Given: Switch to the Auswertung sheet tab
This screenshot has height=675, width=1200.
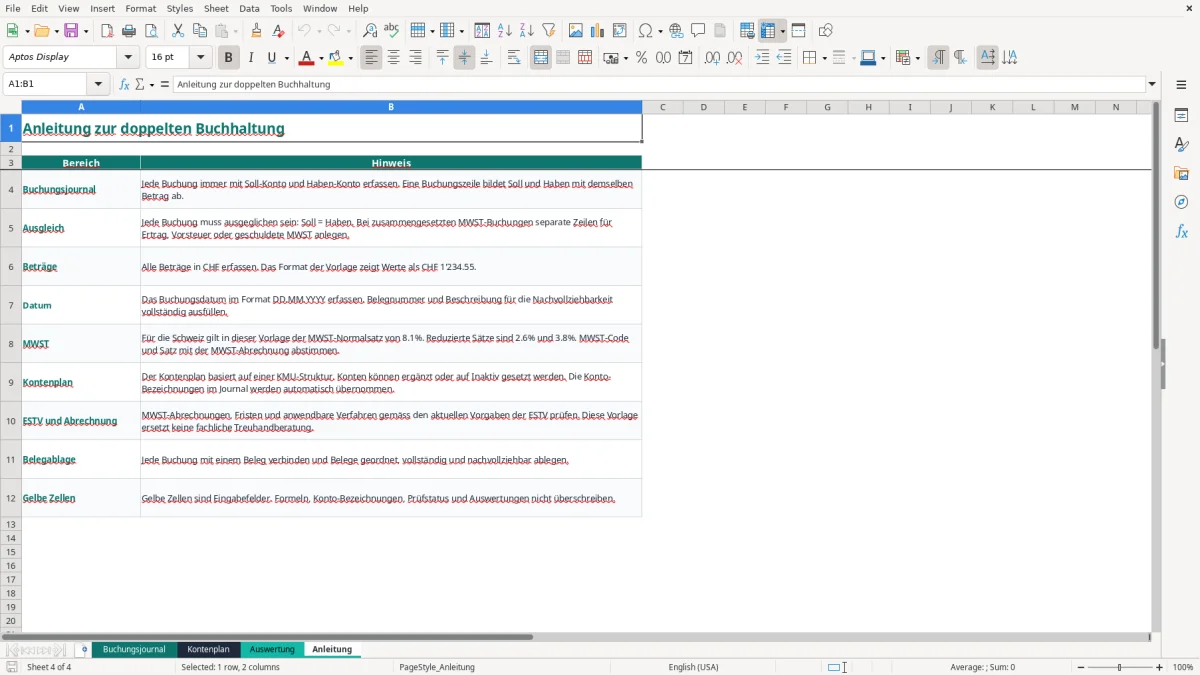Looking at the screenshot, I should pos(272,650).
